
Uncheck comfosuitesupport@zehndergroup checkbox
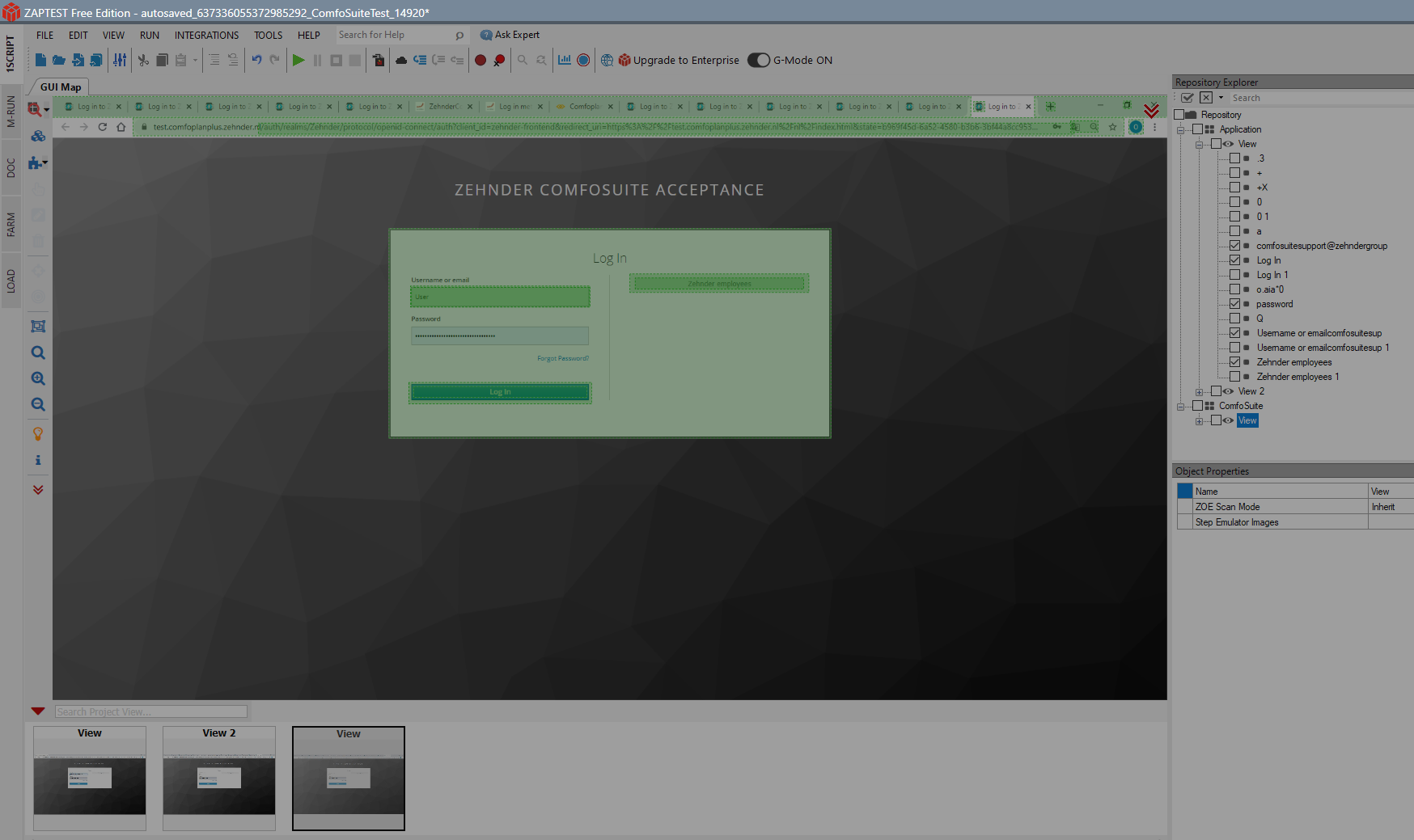coord(1234,246)
